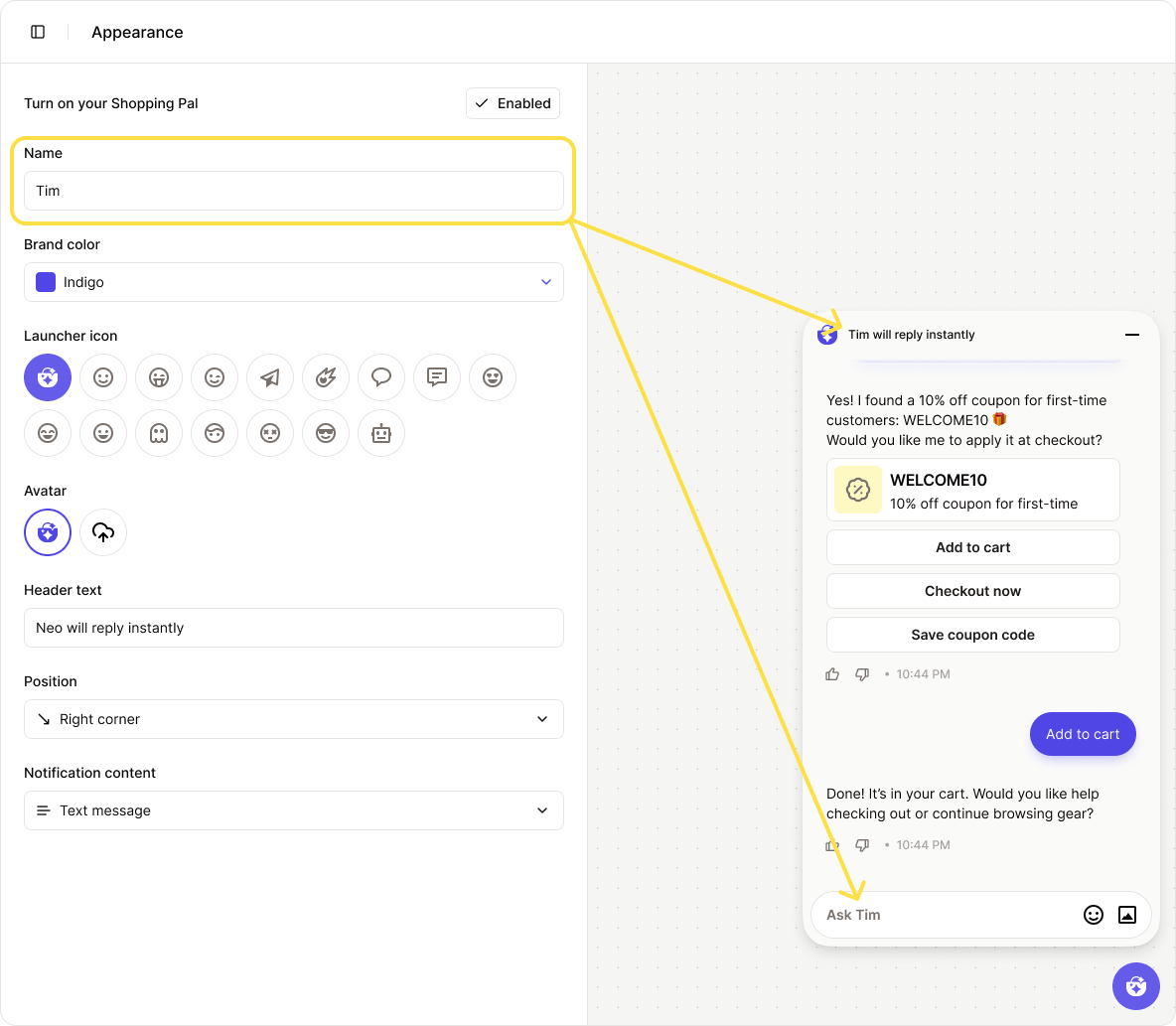This screenshot has height=1026, width=1176.
Task: Select the comet launcher icon
Action: pos(326,377)
